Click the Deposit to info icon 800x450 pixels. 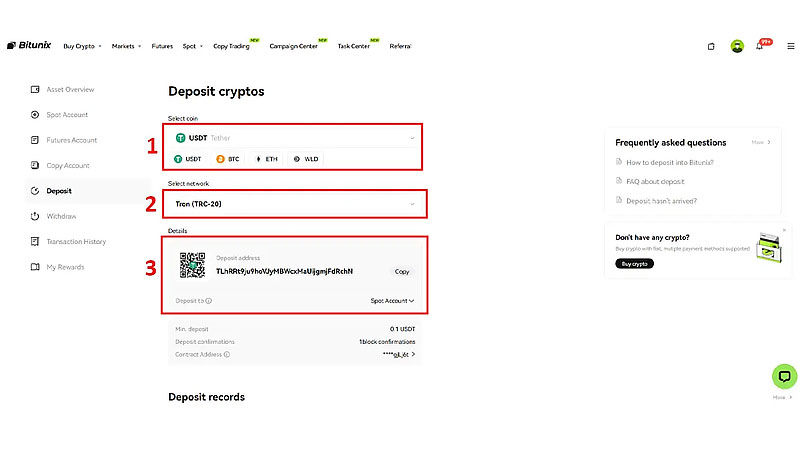tap(209, 301)
